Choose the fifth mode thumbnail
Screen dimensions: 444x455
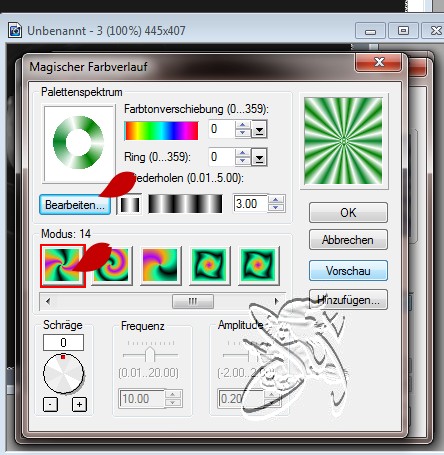click(x=259, y=266)
